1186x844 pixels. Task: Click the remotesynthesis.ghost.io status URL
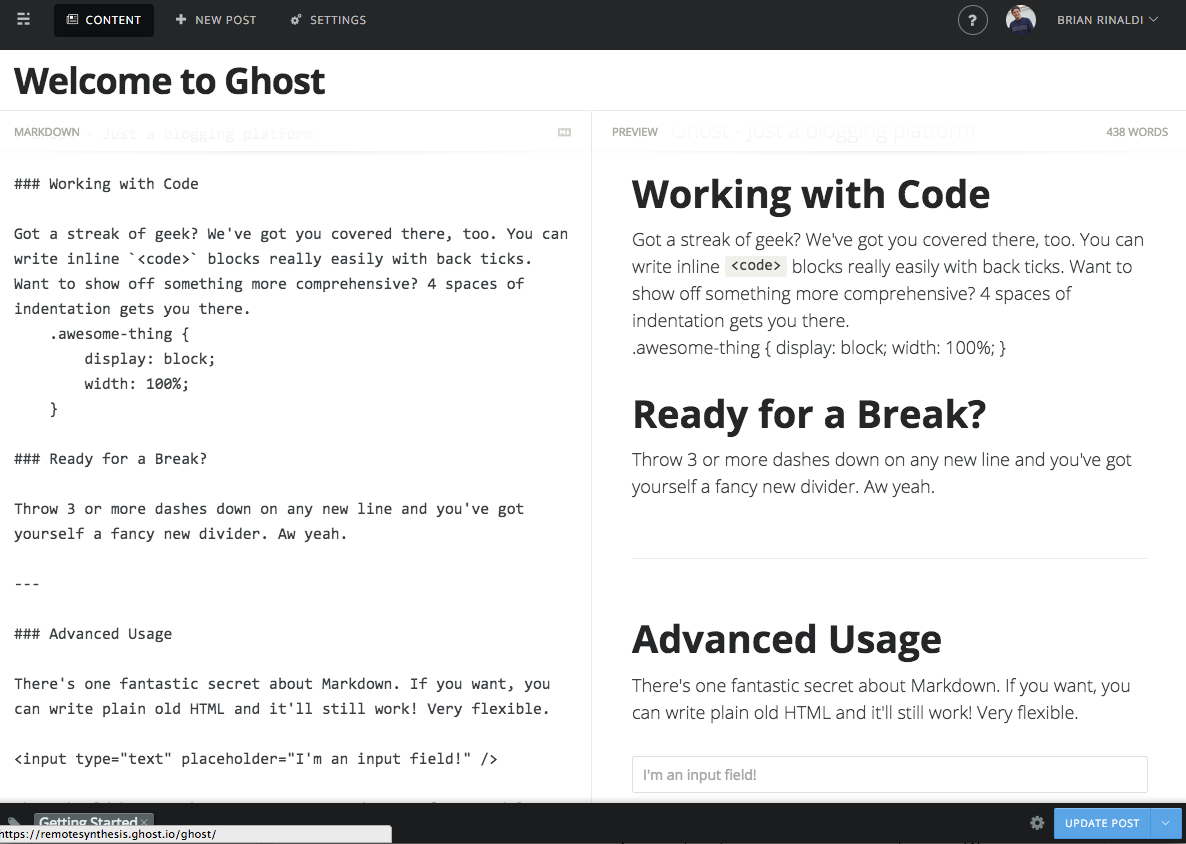coord(108,834)
